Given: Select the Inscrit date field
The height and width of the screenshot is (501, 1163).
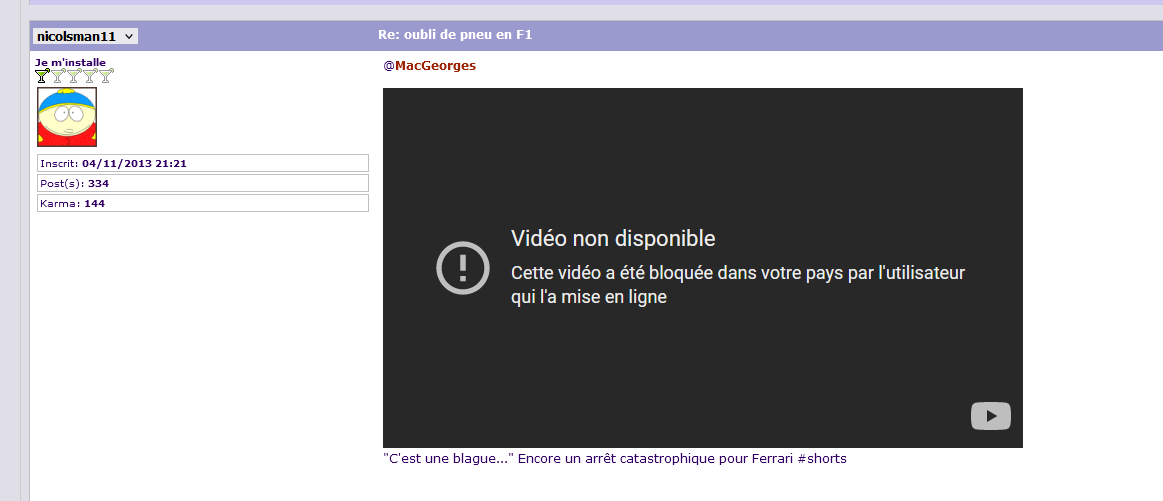Looking at the screenshot, I should 202,163.
